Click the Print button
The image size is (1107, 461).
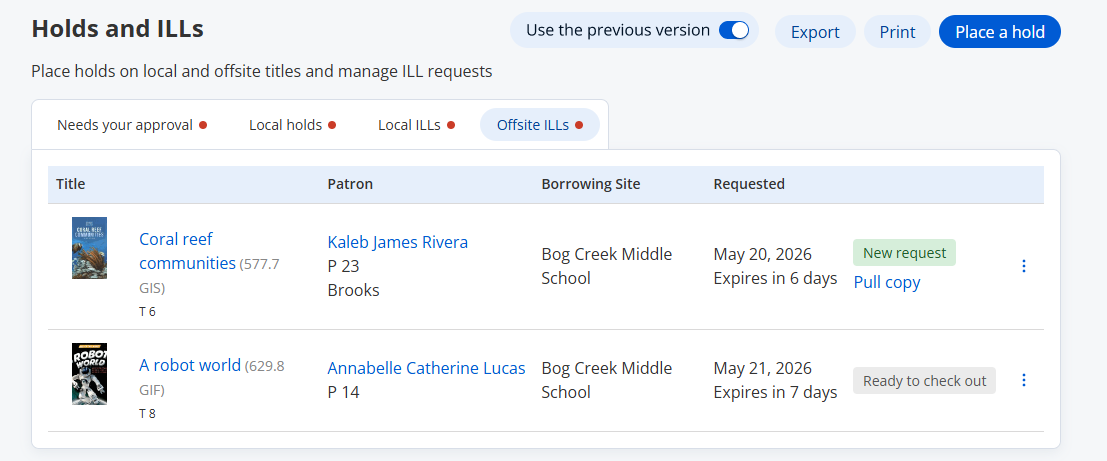coord(897,32)
